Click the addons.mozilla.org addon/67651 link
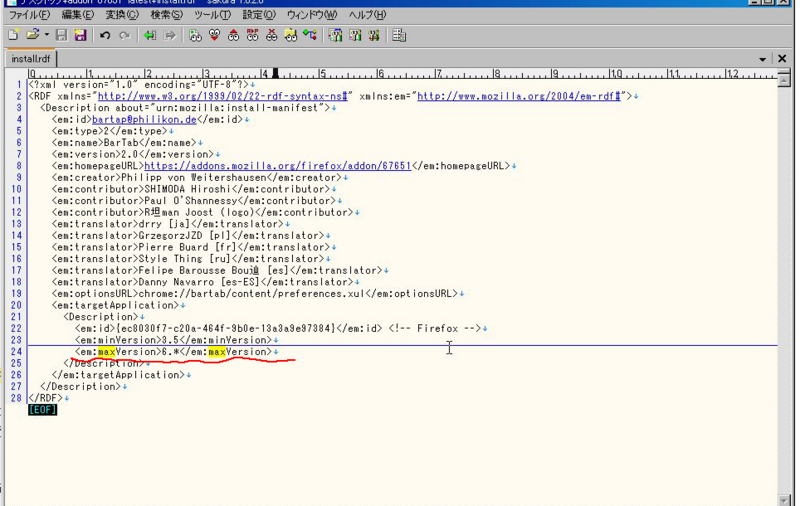The width and height of the screenshot is (800, 506). pyautogui.click(x=278, y=166)
